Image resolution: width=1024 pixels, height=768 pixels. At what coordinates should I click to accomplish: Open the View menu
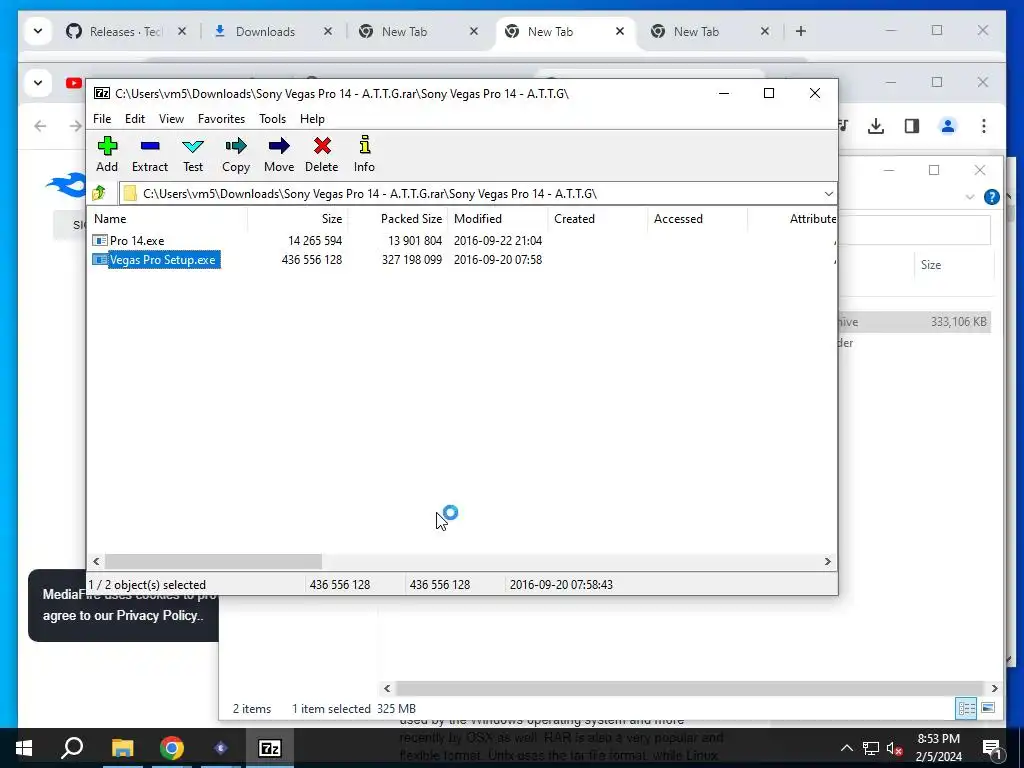[x=171, y=119]
